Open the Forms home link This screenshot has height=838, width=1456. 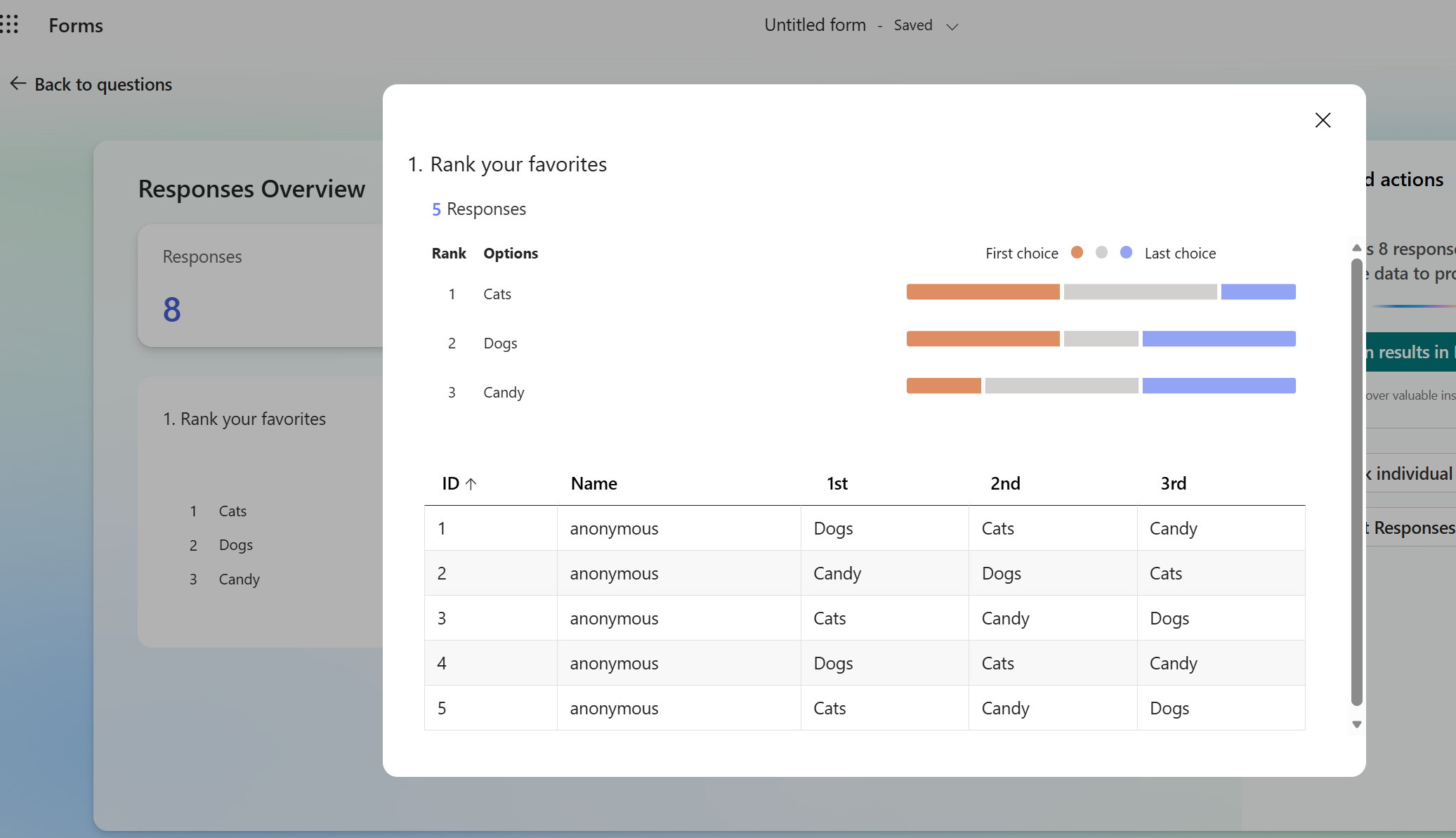76,25
